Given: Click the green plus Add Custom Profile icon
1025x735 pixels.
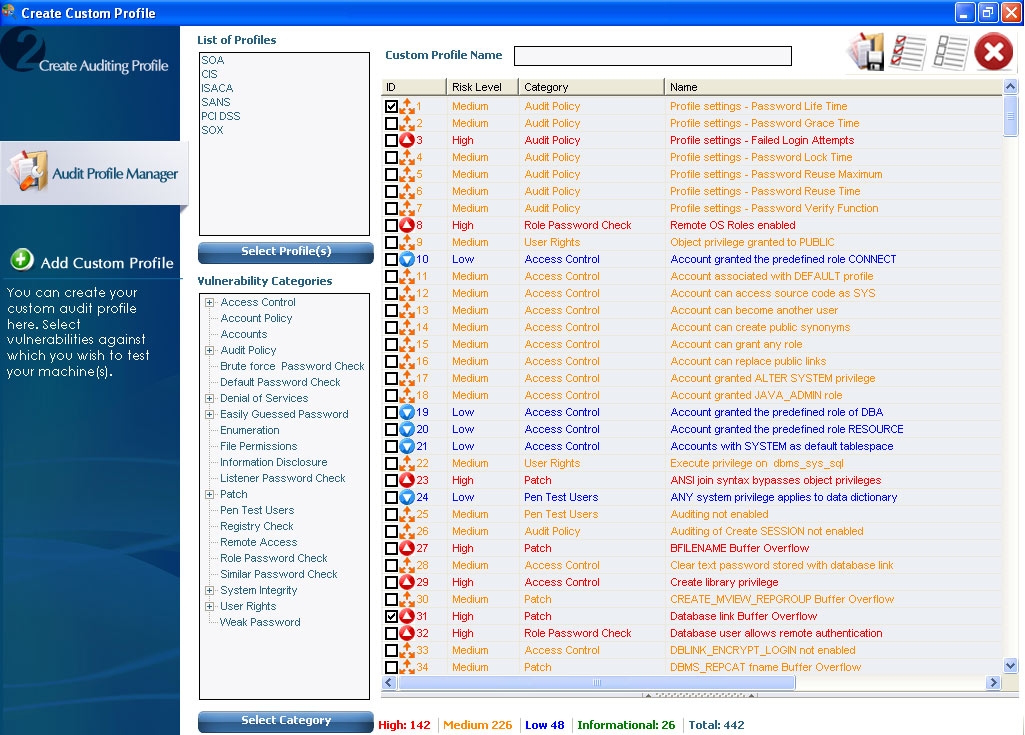Looking at the screenshot, I should click(x=22, y=260).
